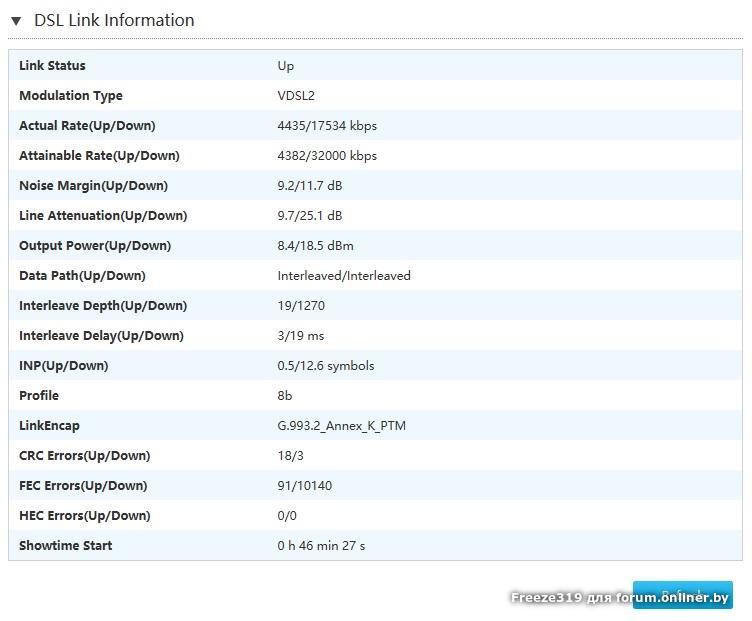Select the FEC Errors value 91/10140
Viewport: 752px width, 621px height.
[x=304, y=486]
